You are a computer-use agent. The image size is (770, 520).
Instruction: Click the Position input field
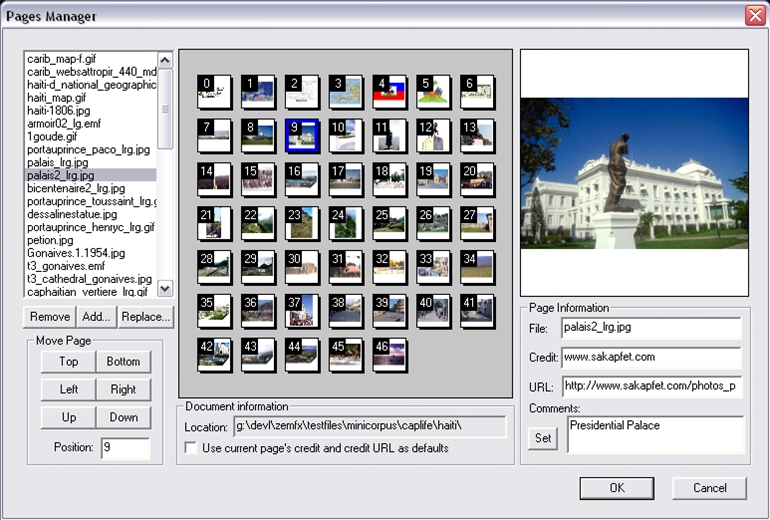(x=124, y=448)
